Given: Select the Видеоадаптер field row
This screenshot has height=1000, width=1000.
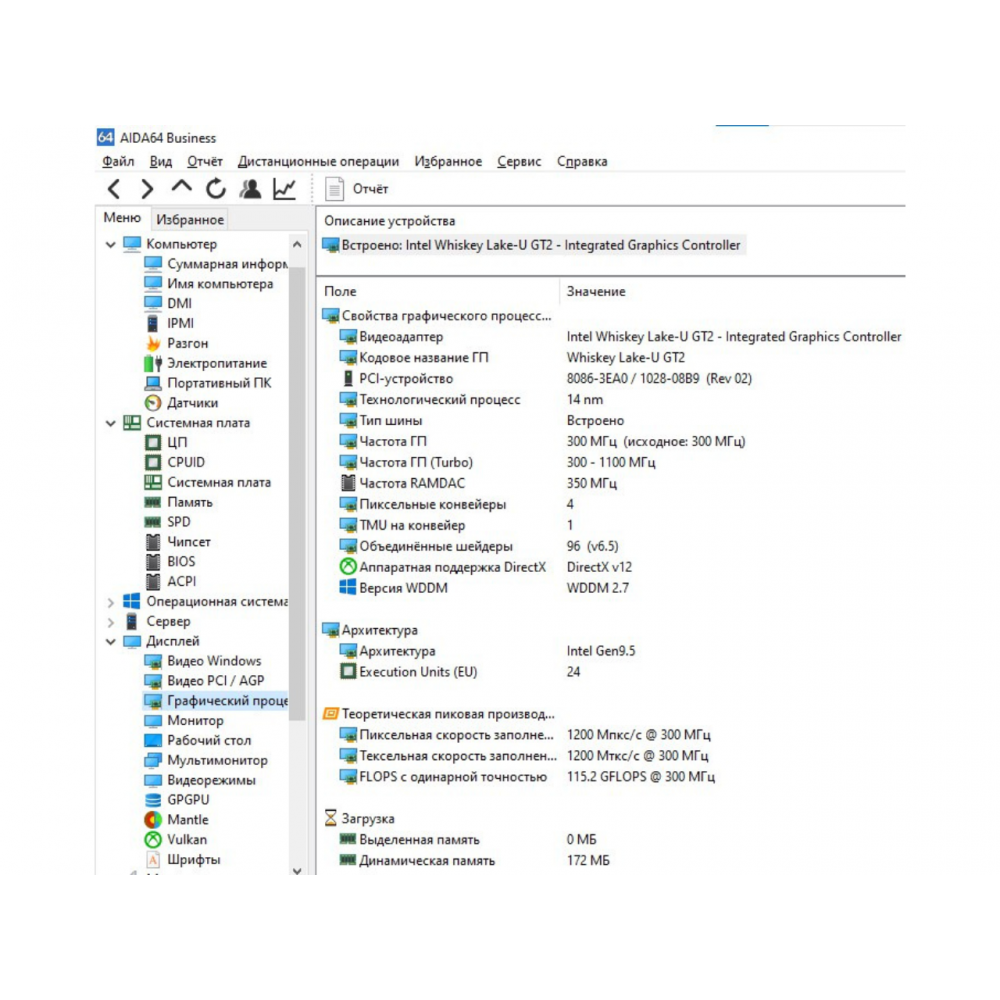Looking at the screenshot, I should coord(612,337).
